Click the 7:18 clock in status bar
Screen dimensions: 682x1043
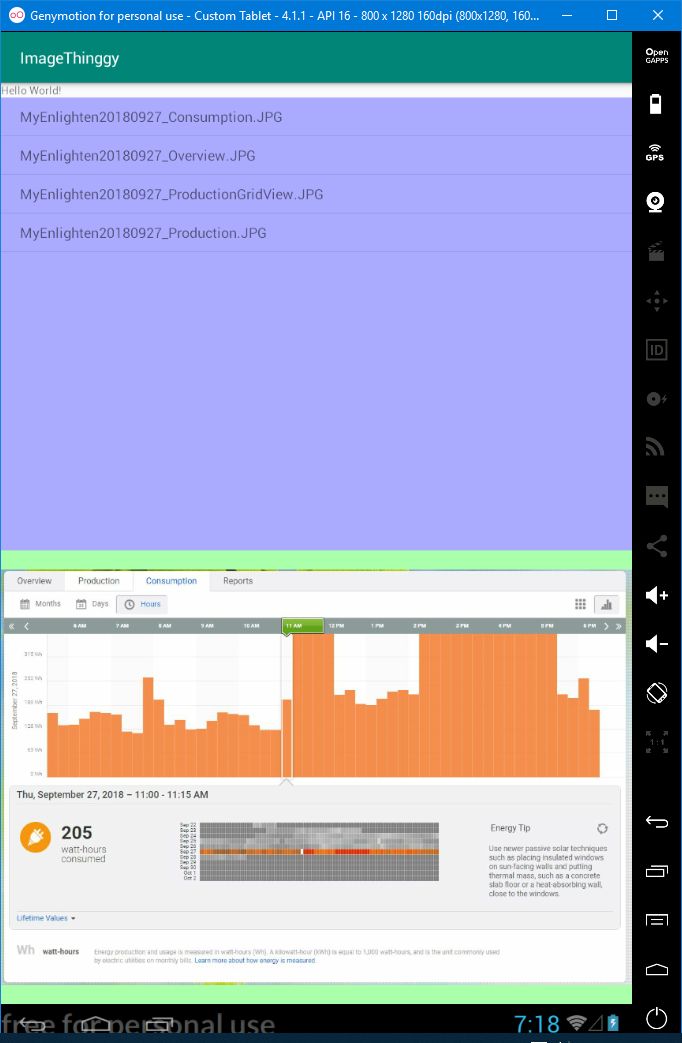pyautogui.click(x=536, y=1023)
